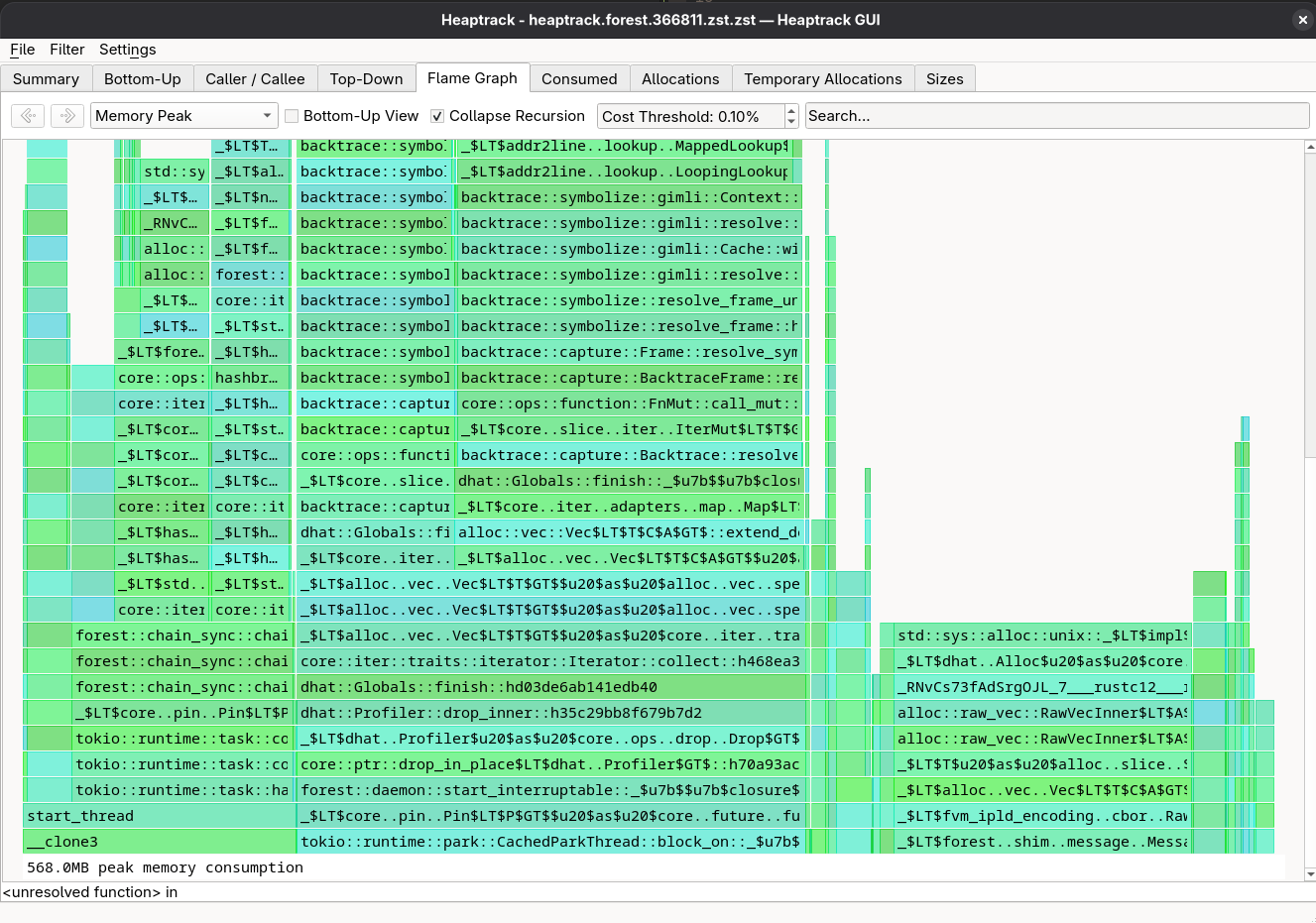
Task: Select the forest shim message frame
Action: click(1042, 842)
